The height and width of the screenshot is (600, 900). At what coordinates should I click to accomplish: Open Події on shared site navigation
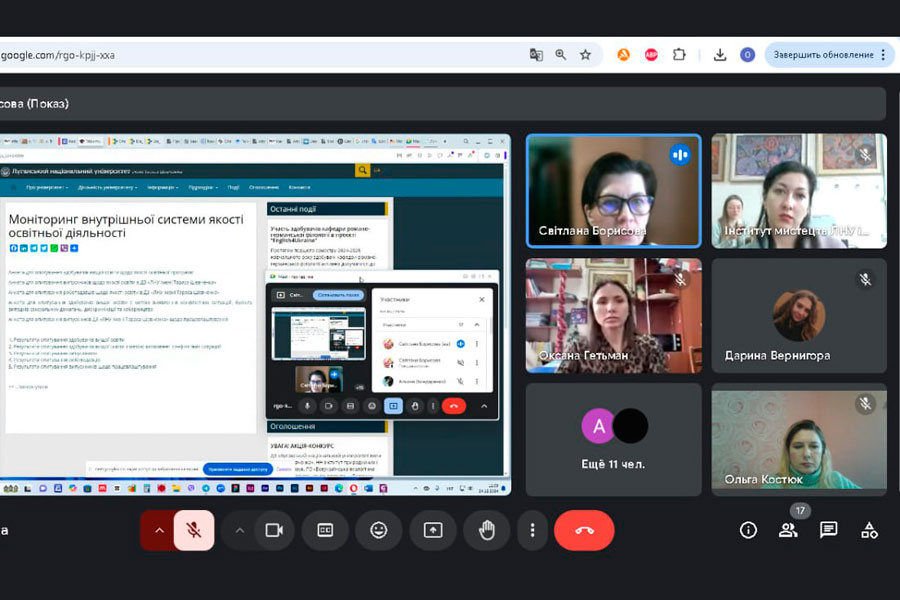[x=233, y=187]
